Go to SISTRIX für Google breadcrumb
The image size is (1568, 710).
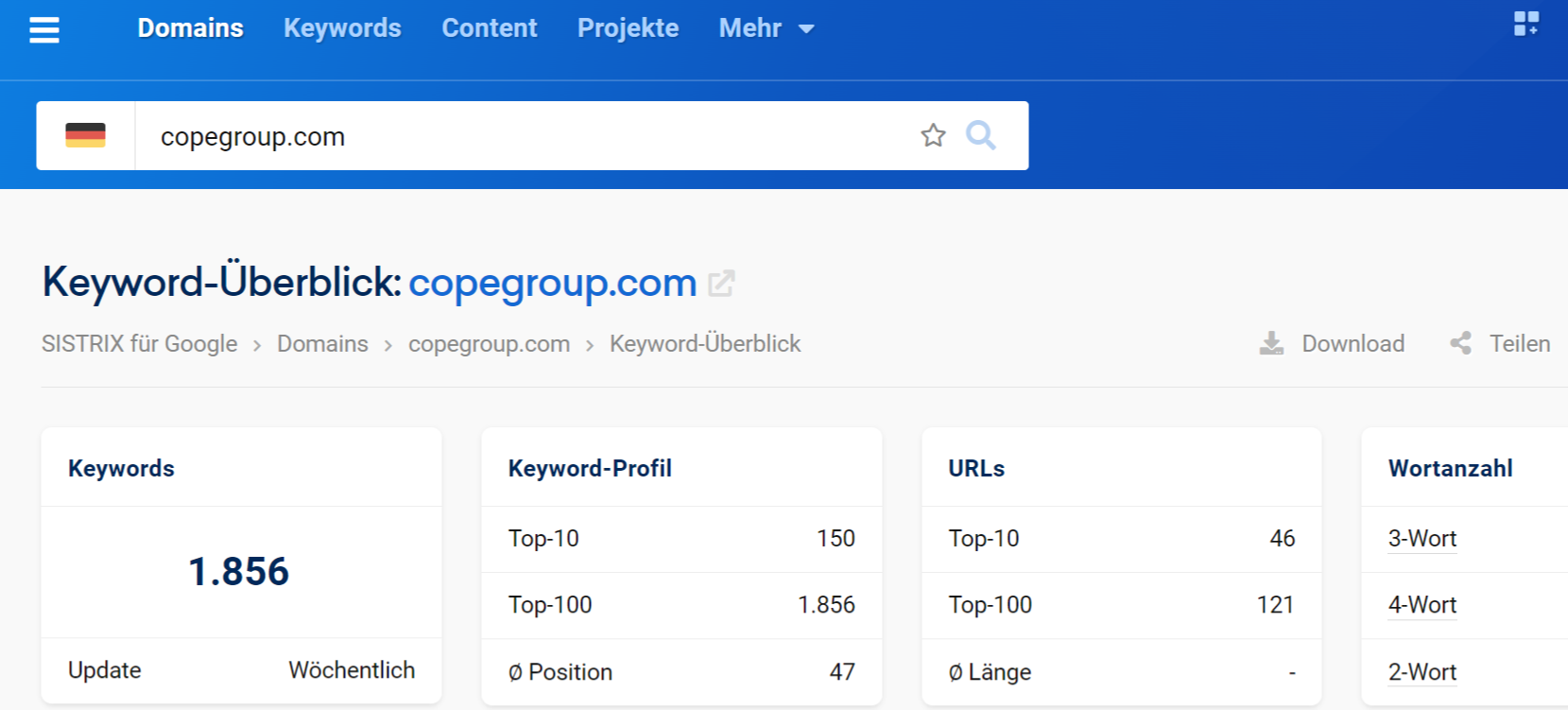click(x=140, y=343)
